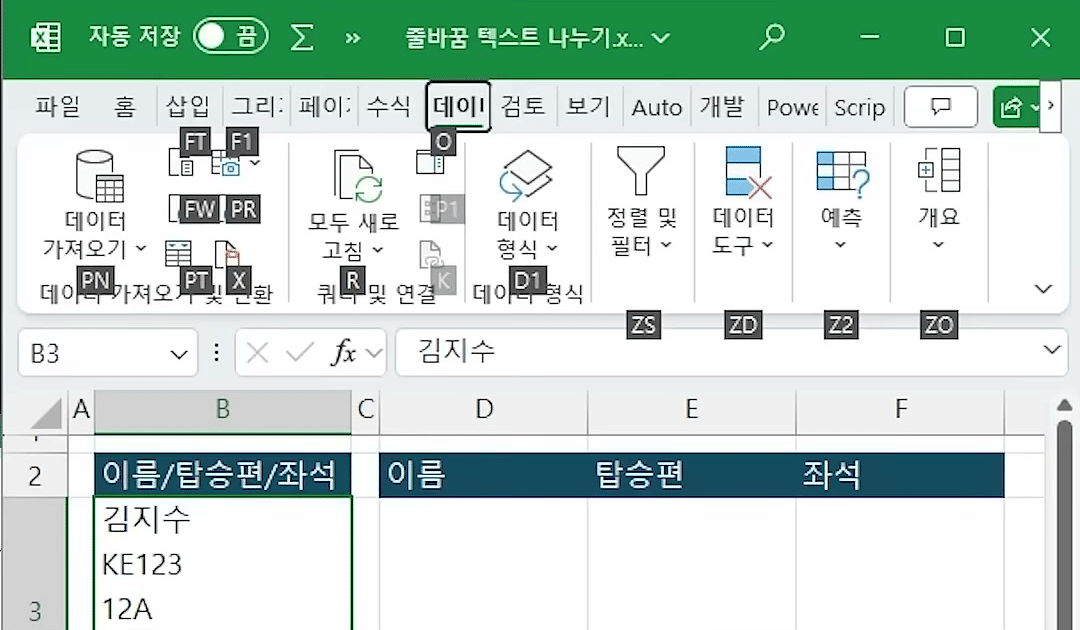Switch to the Review (검토) tab

[x=522, y=107]
